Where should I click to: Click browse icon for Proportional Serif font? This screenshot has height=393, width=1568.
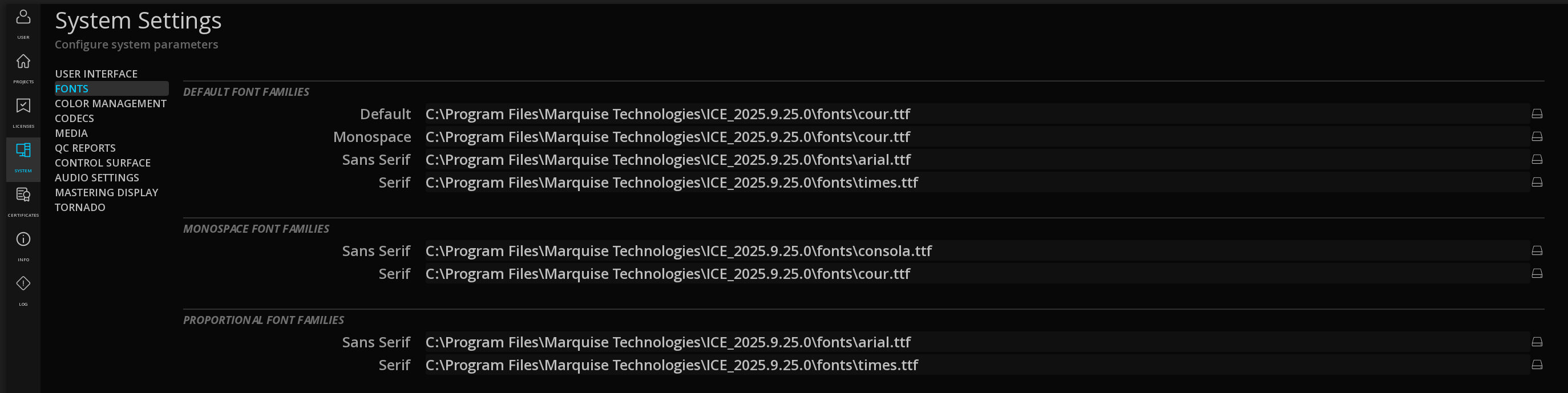(x=1537, y=365)
